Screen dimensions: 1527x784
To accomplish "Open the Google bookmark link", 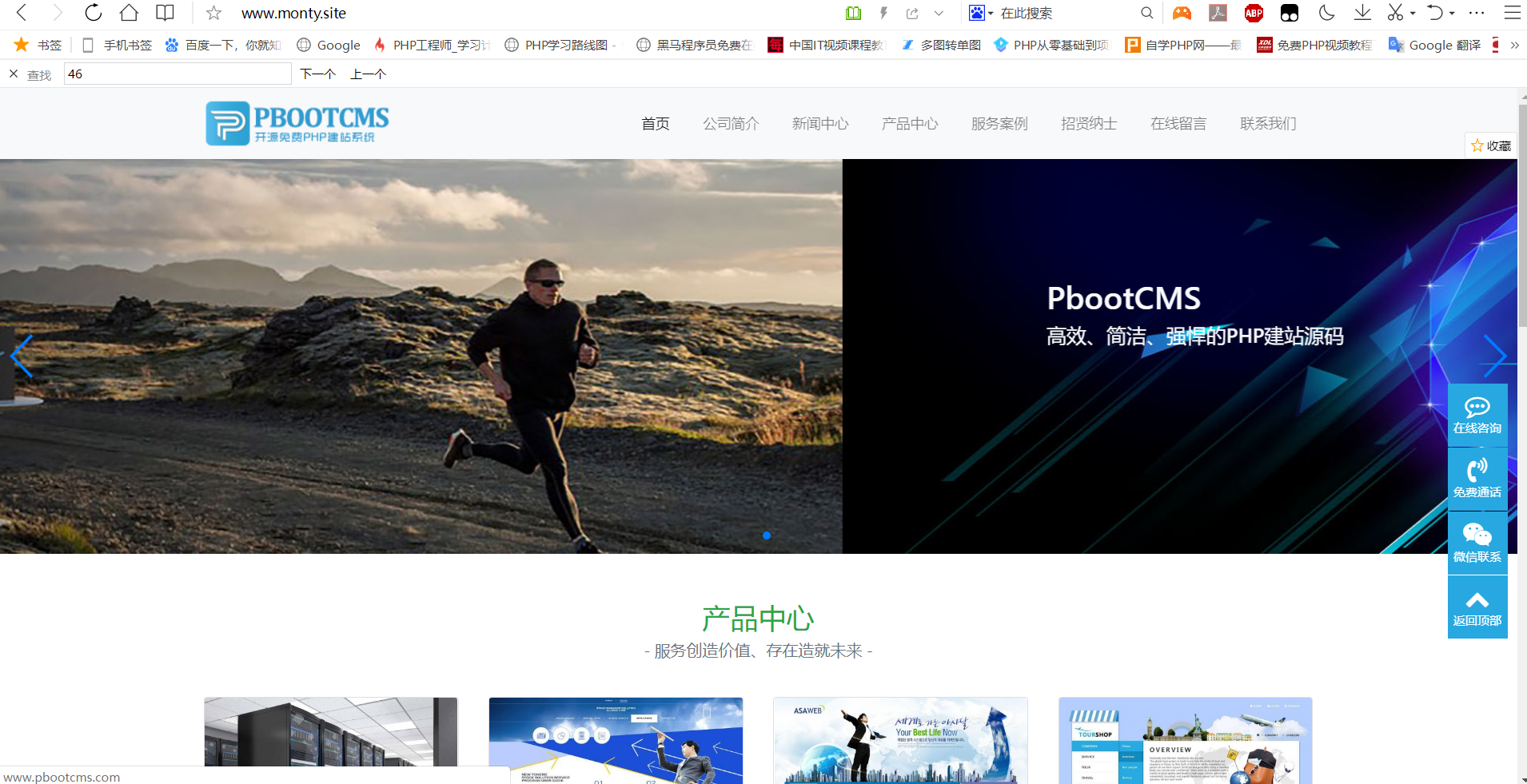I will point(328,45).
